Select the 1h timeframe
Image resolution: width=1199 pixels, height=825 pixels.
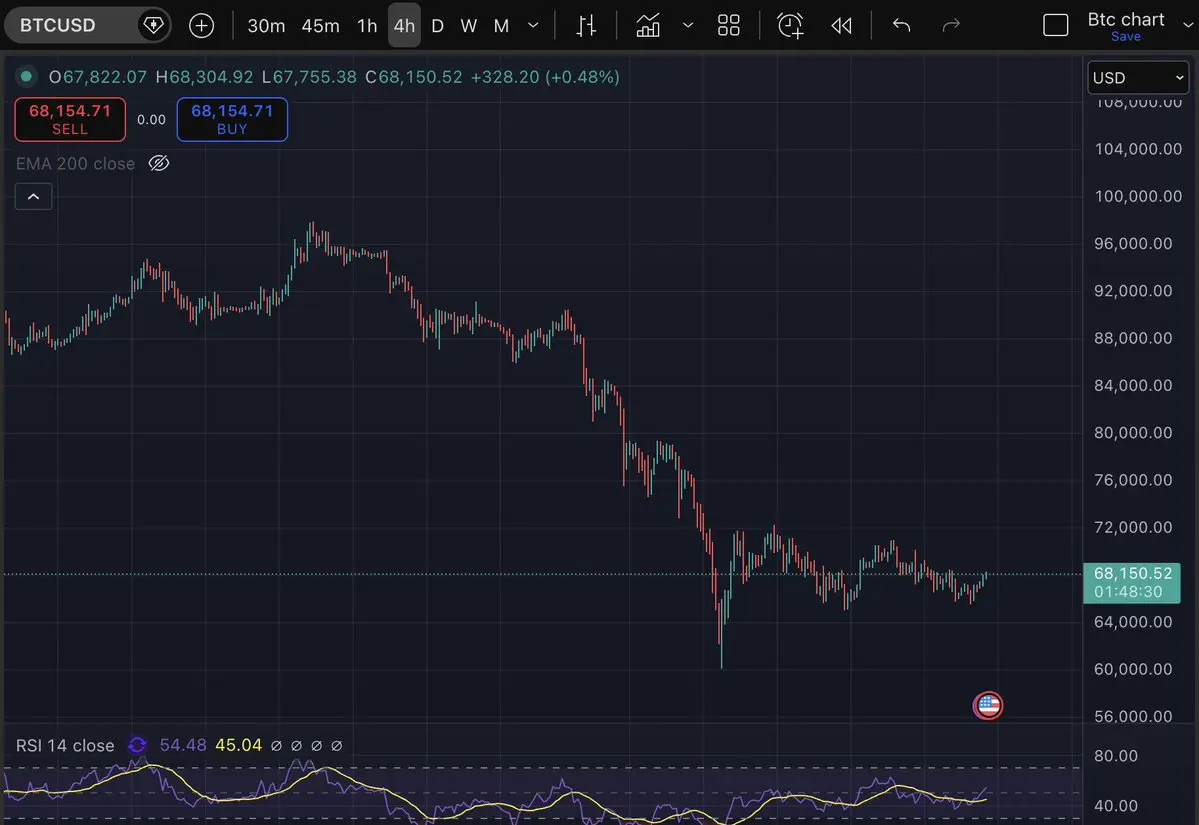click(x=367, y=25)
